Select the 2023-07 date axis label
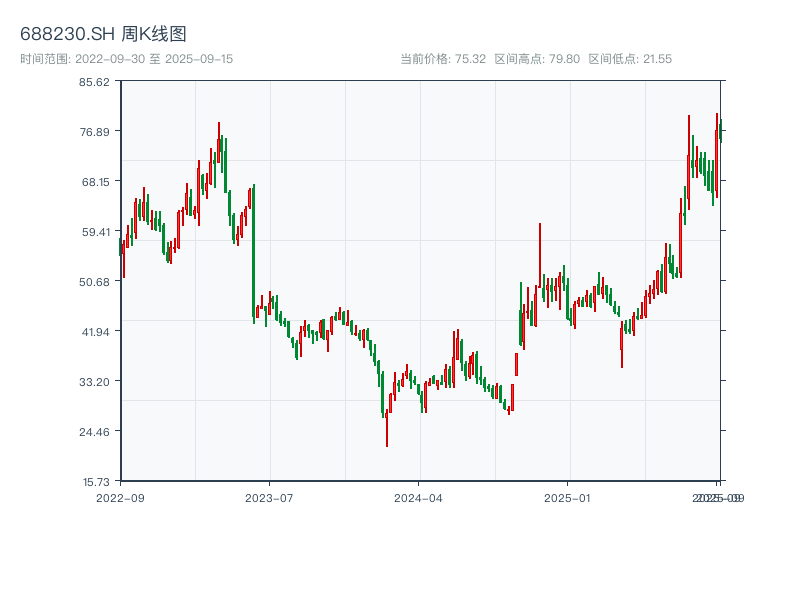 (x=270, y=497)
